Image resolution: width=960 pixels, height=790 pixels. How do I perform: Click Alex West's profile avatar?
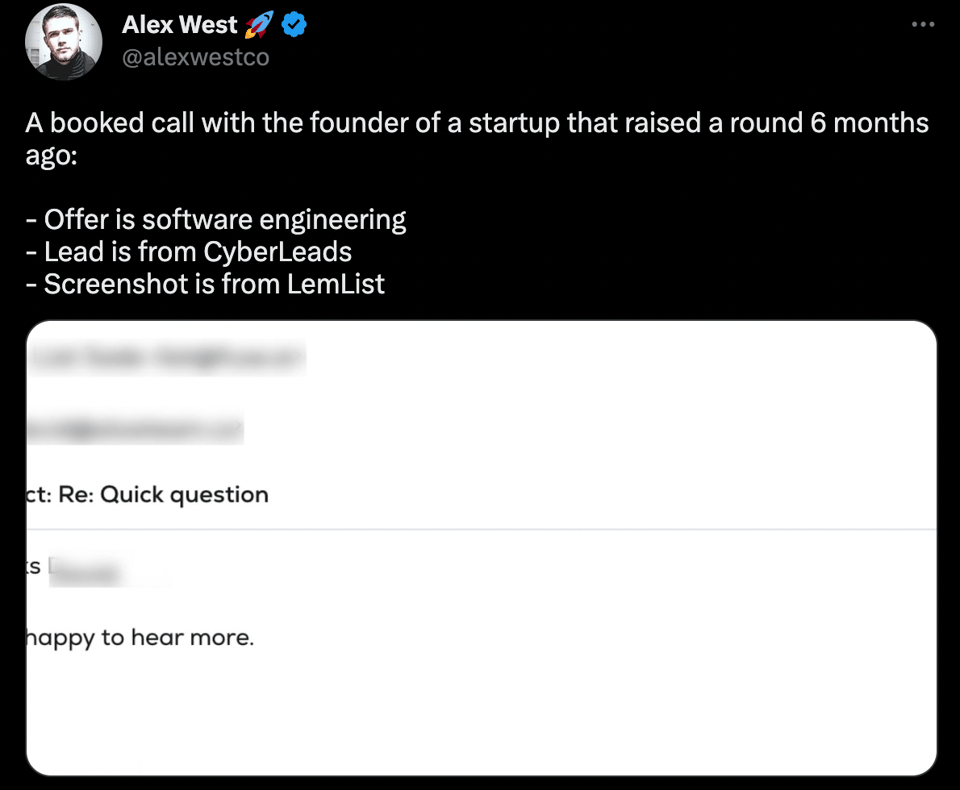63,41
